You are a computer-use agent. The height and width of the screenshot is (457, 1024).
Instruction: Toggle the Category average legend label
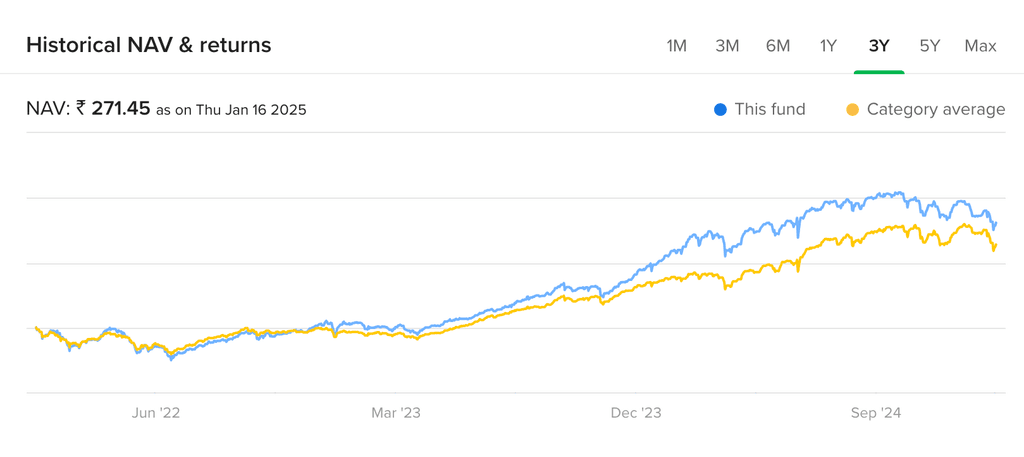[x=936, y=109]
